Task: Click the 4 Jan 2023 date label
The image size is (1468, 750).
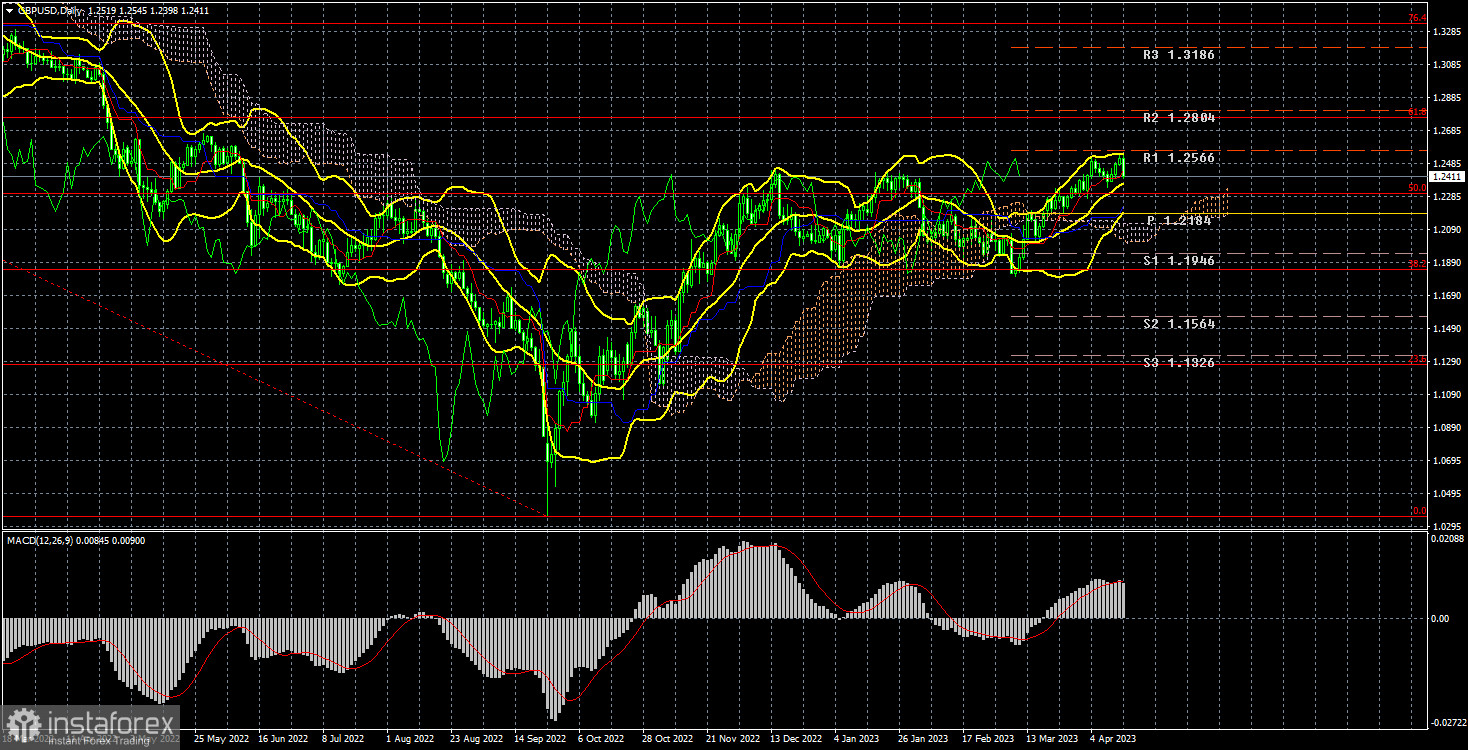Action: tap(859, 739)
